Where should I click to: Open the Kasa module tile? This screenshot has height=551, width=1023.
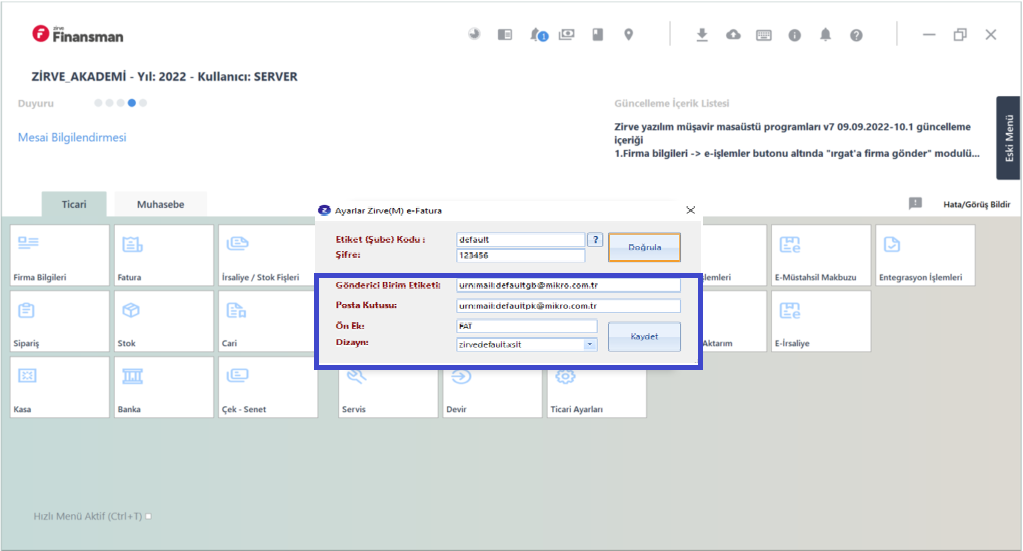point(59,387)
